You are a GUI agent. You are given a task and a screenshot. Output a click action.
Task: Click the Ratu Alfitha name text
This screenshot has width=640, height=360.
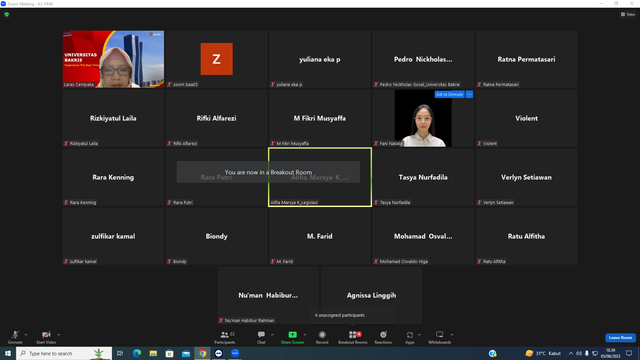[x=526, y=236]
